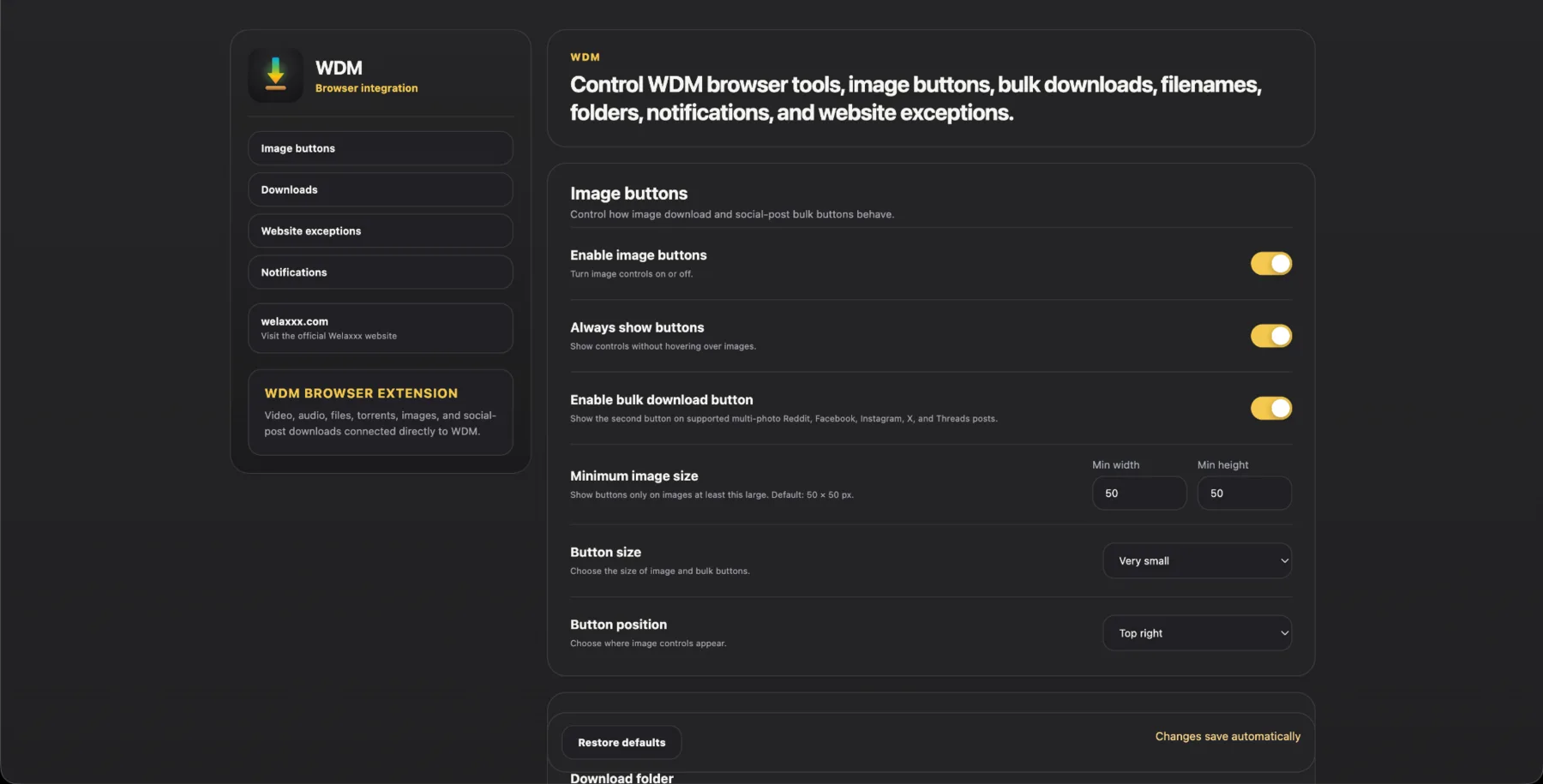Viewport: 1543px width, 784px height.
Task: Click the Min height input field
Action: (1244, 494)
